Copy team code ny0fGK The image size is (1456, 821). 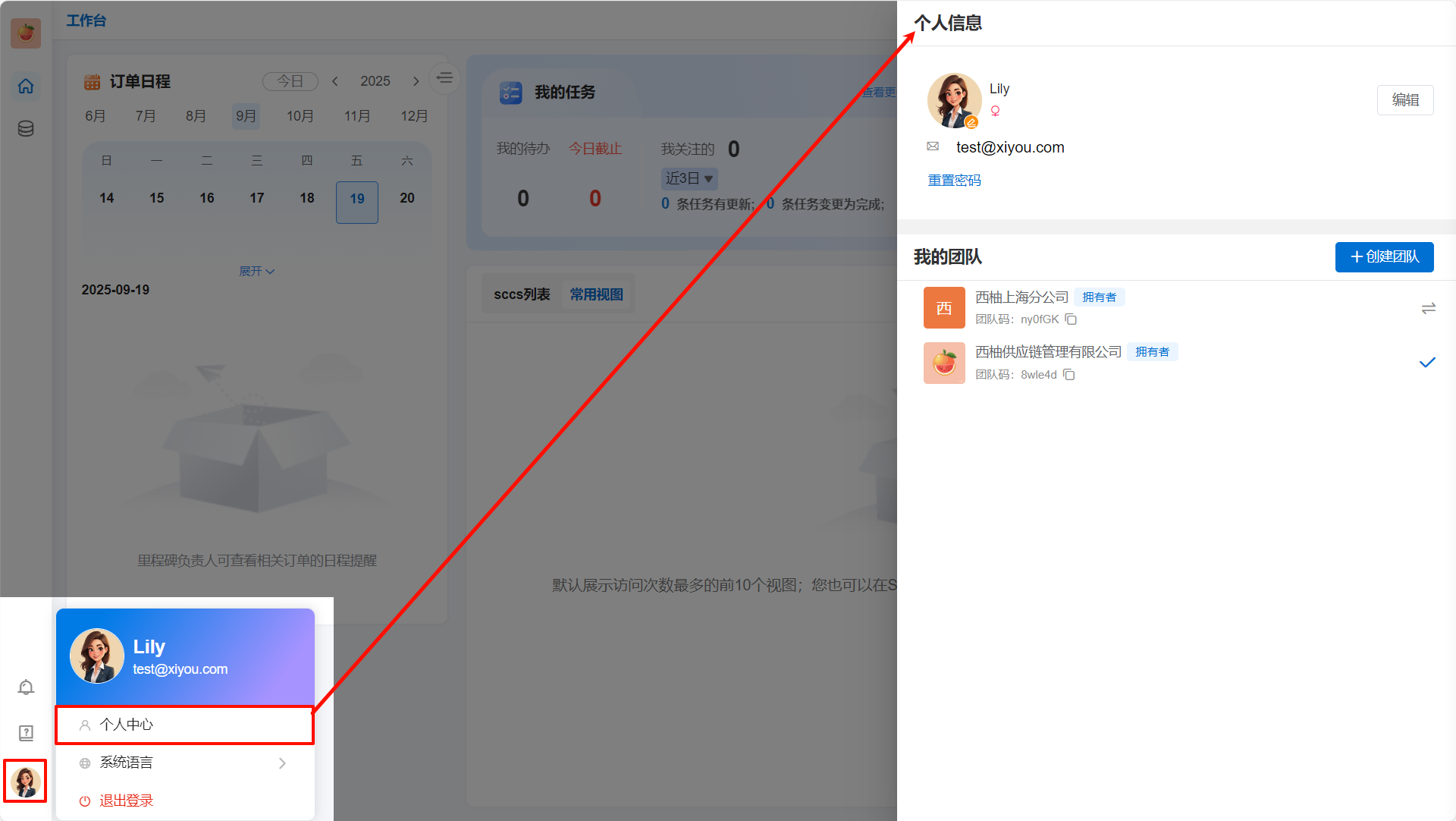(x=1071, y=319)
